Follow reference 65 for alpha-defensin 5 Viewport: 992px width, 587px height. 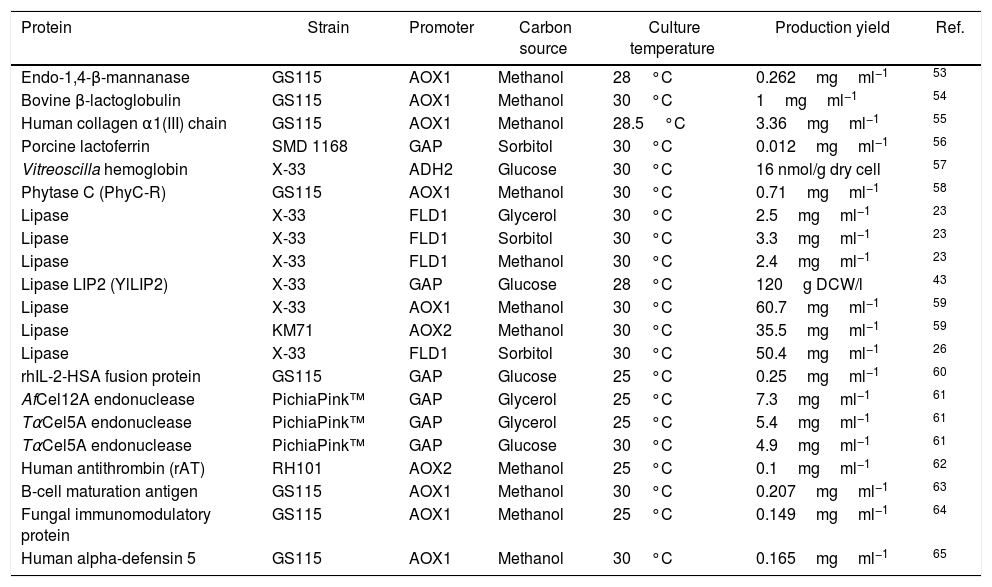[938, 553]
